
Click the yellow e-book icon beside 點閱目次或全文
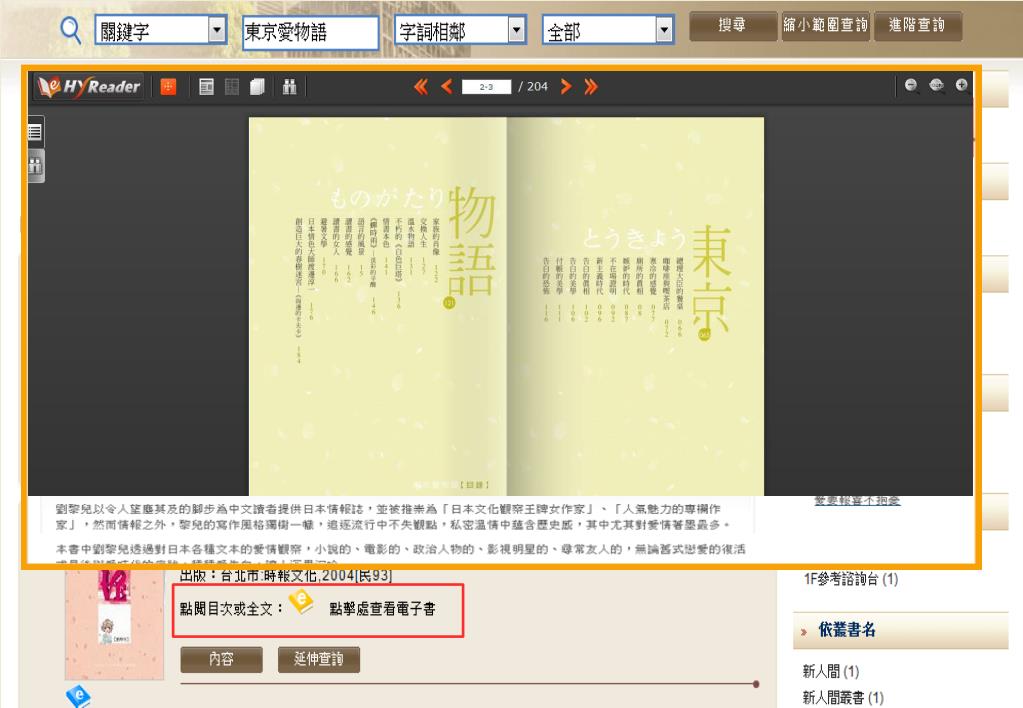(301, 602)
